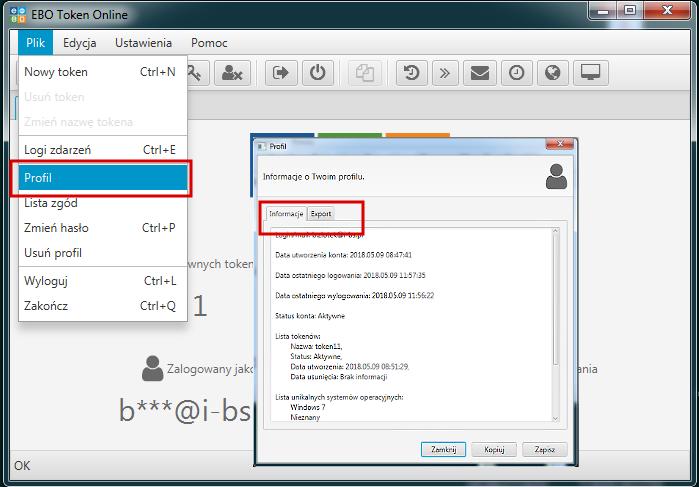Click the 'Lista tokenów:' line
Screen dimensions: 699x487
coord(298,336)
